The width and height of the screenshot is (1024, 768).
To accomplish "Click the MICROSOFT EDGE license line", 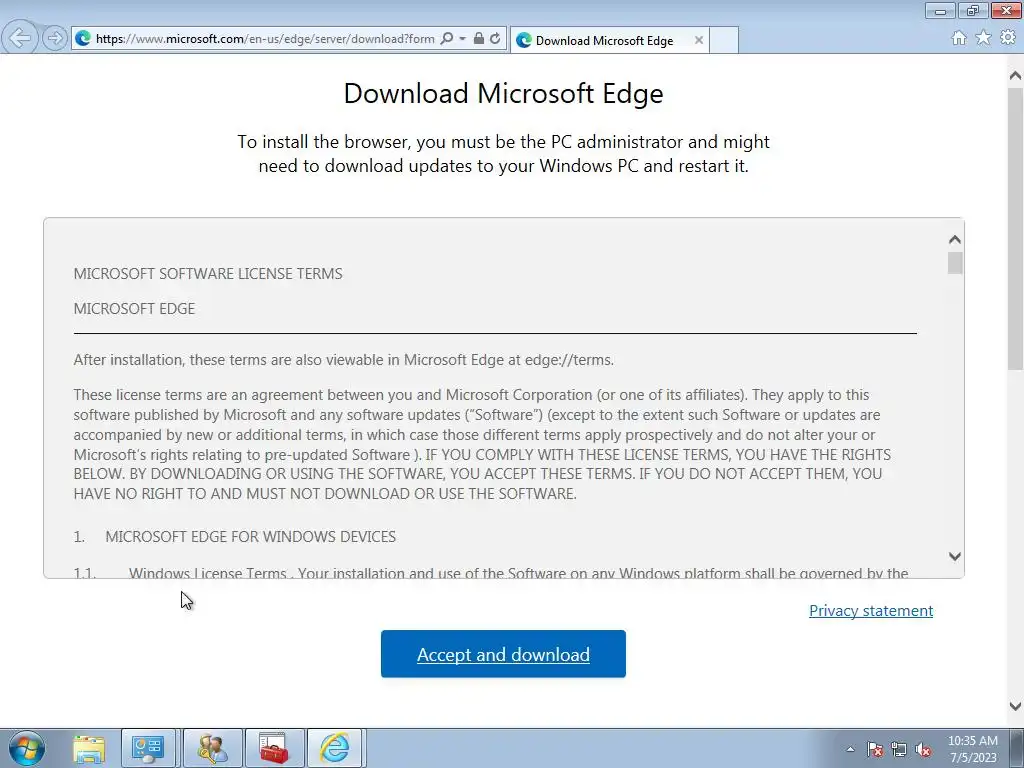I will point(135,309).
